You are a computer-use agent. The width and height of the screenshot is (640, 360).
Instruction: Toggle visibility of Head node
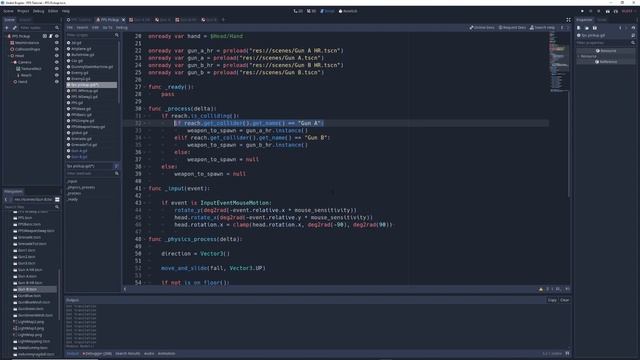click(57, 56)
